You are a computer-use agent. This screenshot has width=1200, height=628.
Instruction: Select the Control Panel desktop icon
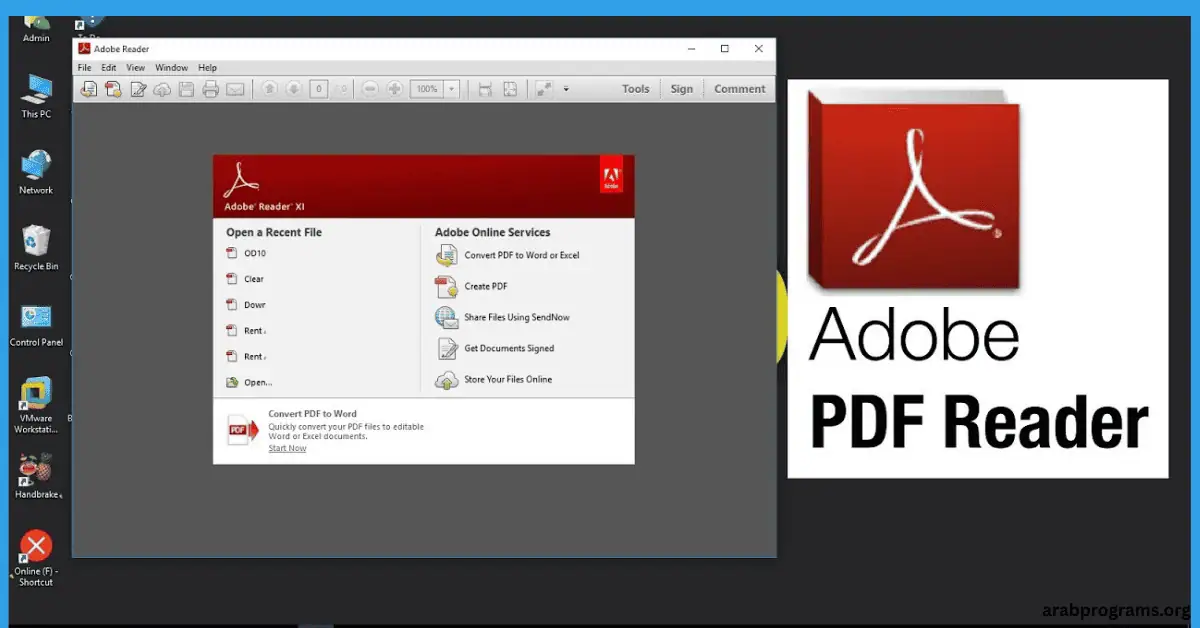[36, 324]
